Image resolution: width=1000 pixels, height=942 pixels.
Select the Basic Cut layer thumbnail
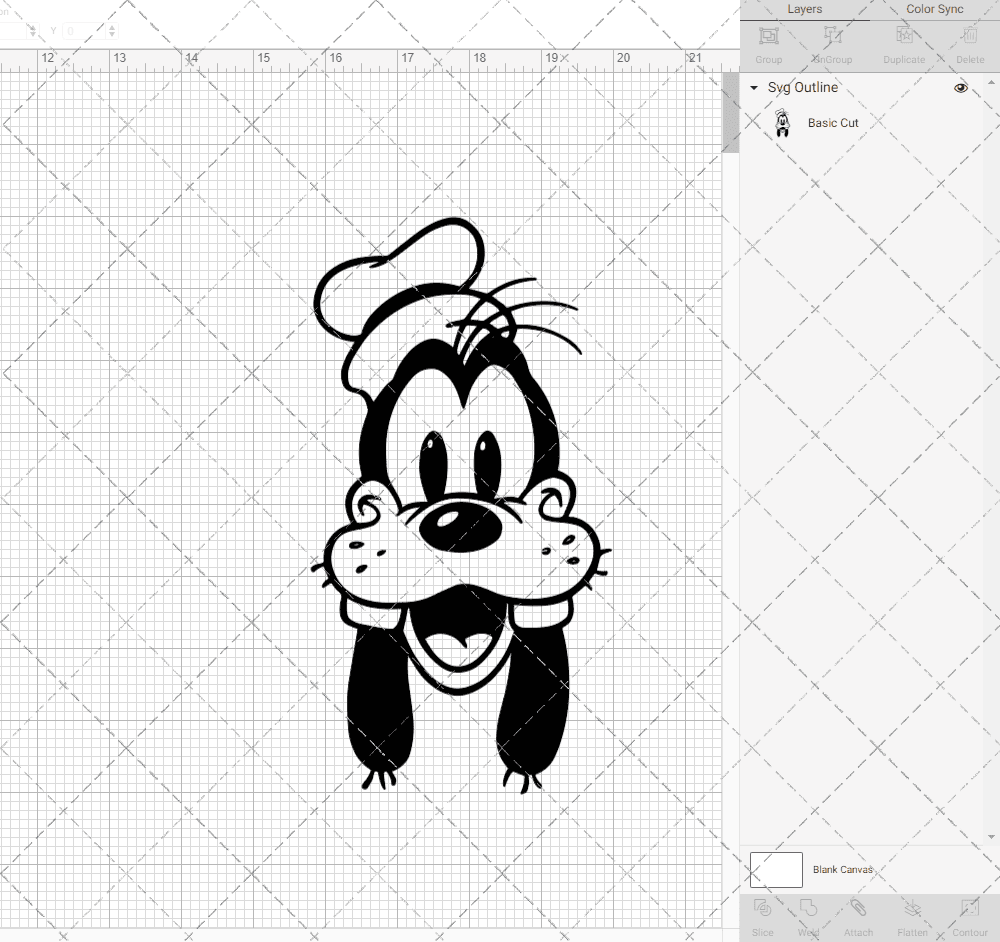click(782, 123)
